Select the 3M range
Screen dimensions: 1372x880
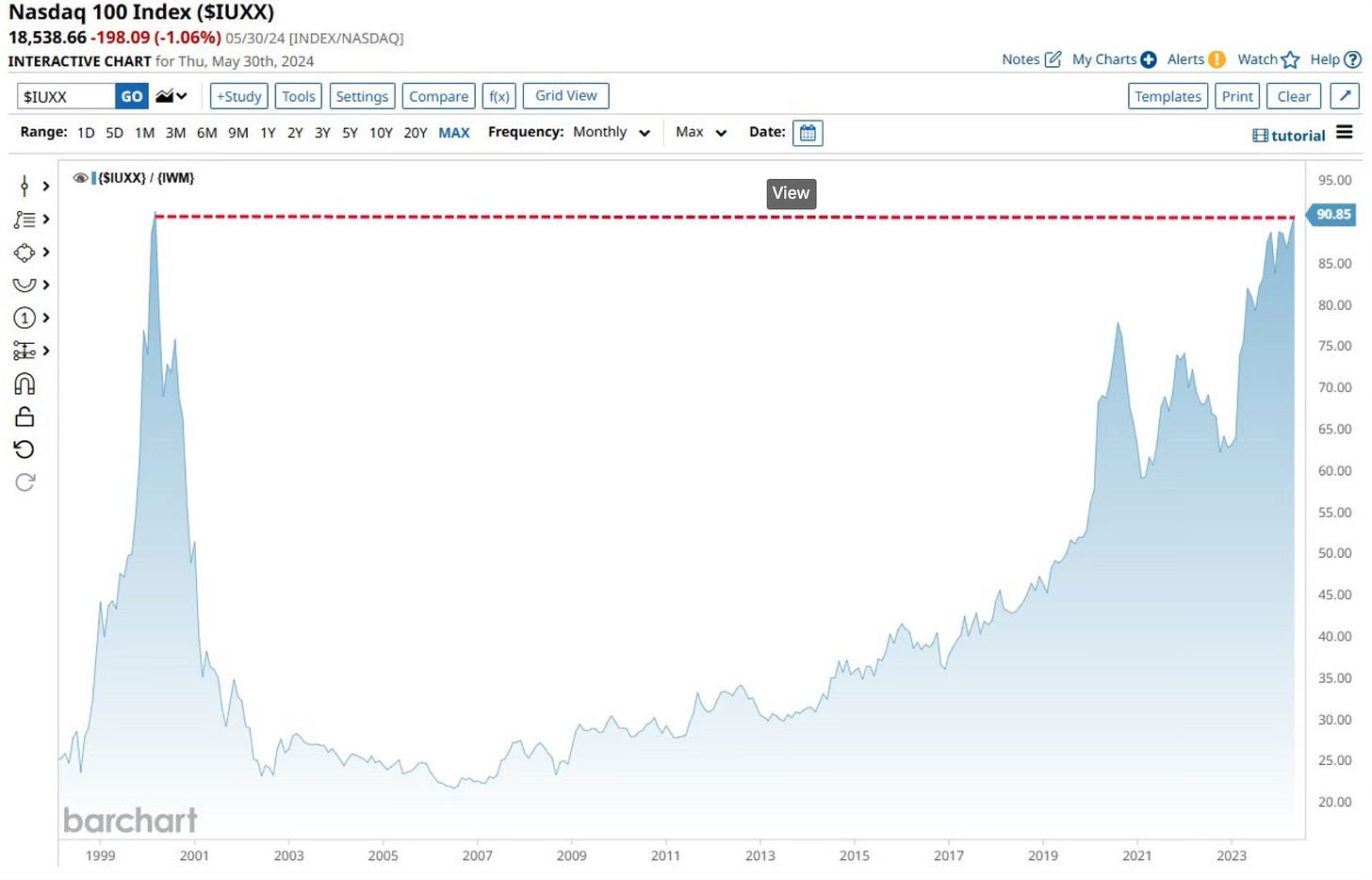(x=175, y=133)
